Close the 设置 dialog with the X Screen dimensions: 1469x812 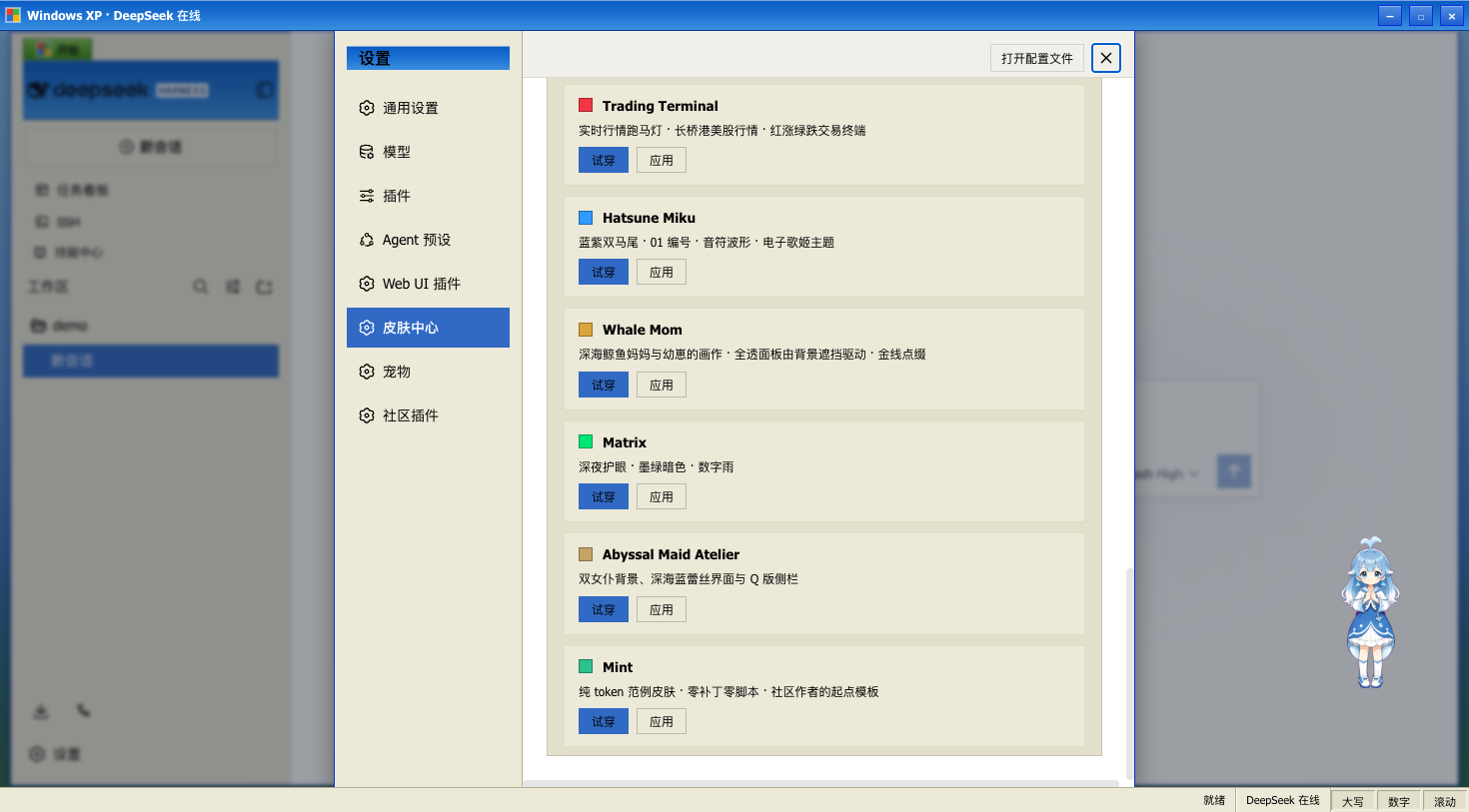tap(1106, 58)
